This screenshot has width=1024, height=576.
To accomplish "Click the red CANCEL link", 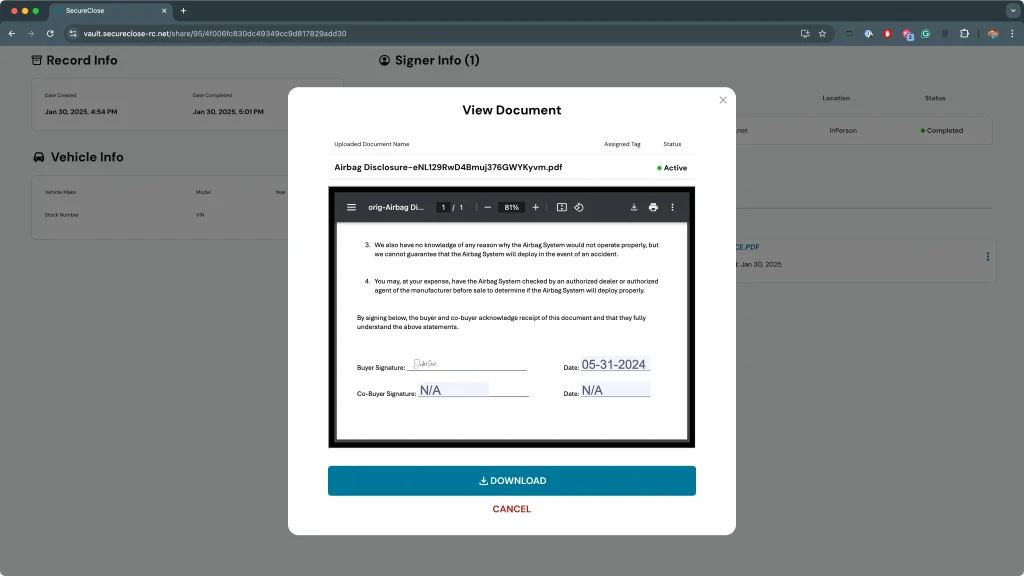I will pyautogui.click(x=511, y=509).
